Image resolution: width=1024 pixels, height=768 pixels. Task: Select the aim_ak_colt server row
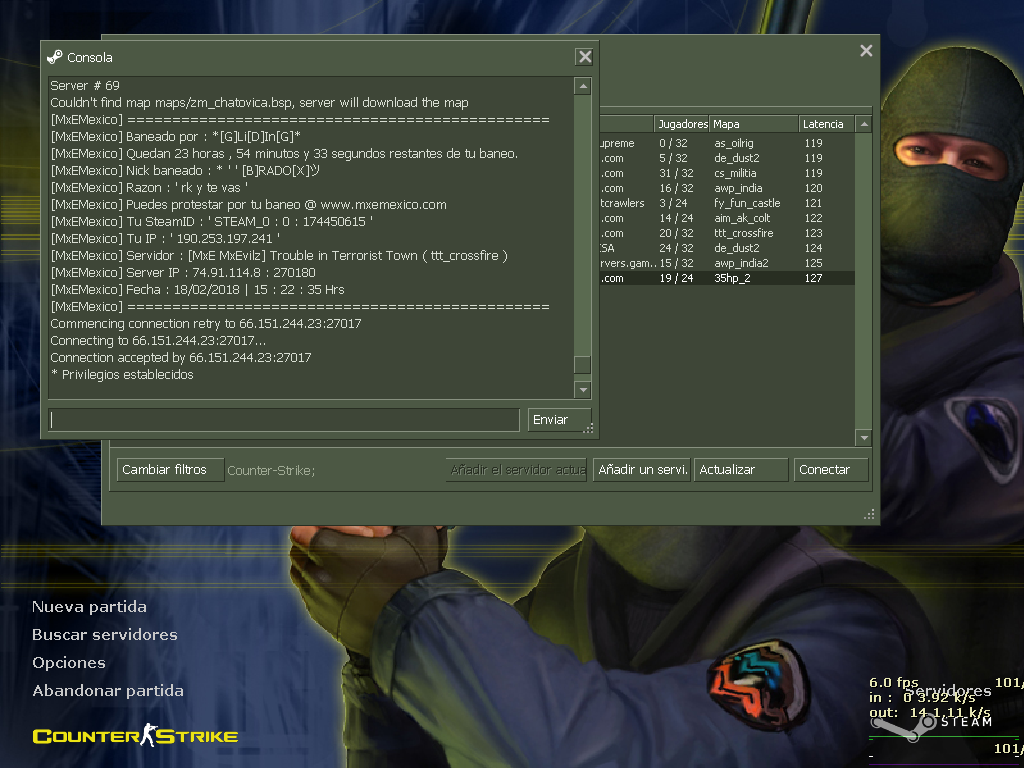pyautogui.click(x=727, y=218)
